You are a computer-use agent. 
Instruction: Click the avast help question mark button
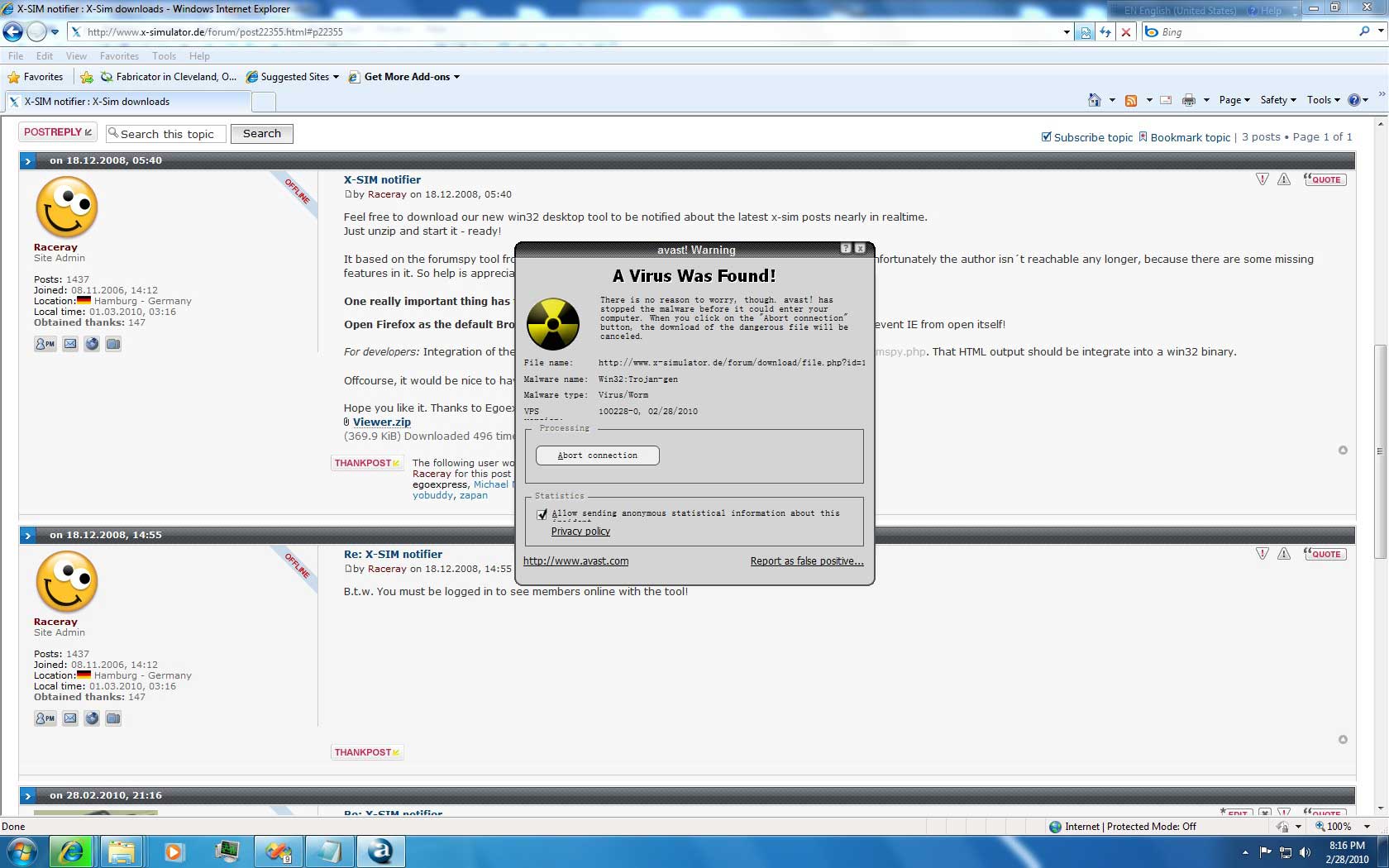846,248
